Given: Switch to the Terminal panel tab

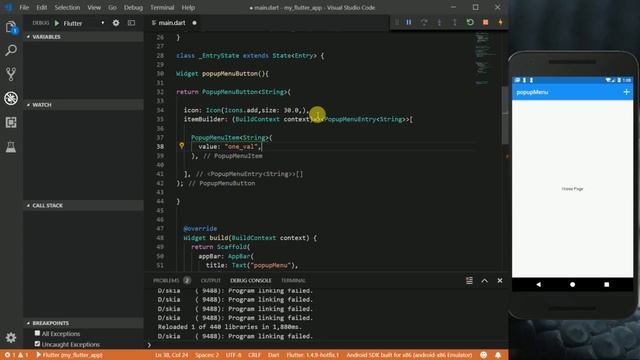Looking at the screenshot, I should [293, 280].
